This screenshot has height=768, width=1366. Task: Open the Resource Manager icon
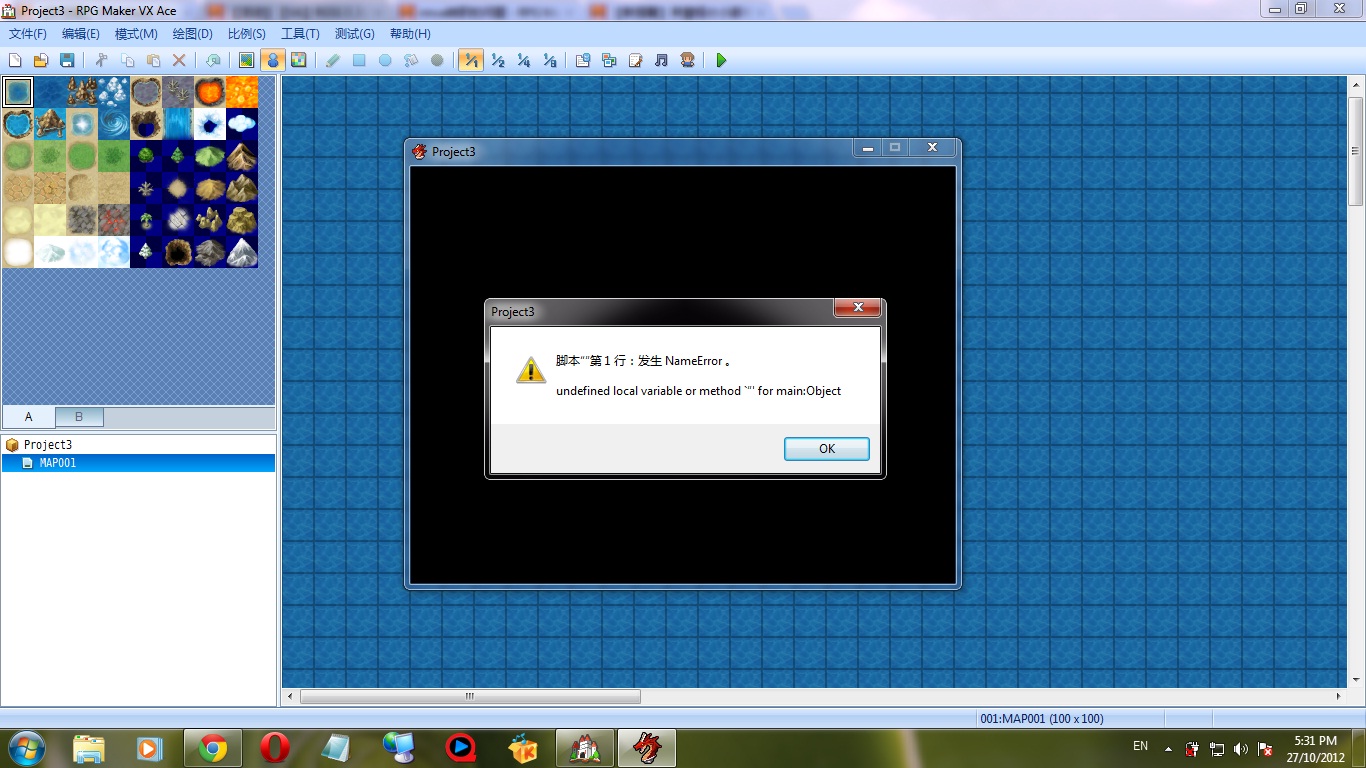pos(609,60)
